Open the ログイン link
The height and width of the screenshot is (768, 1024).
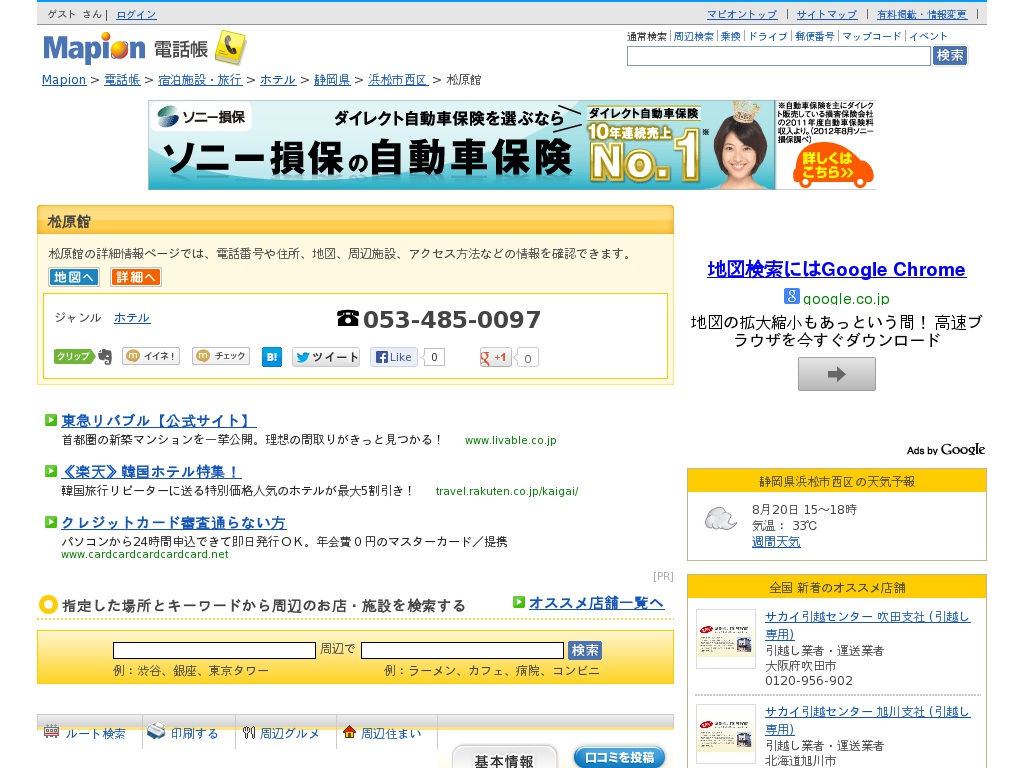pyautogui.click(x=136, y=14)
